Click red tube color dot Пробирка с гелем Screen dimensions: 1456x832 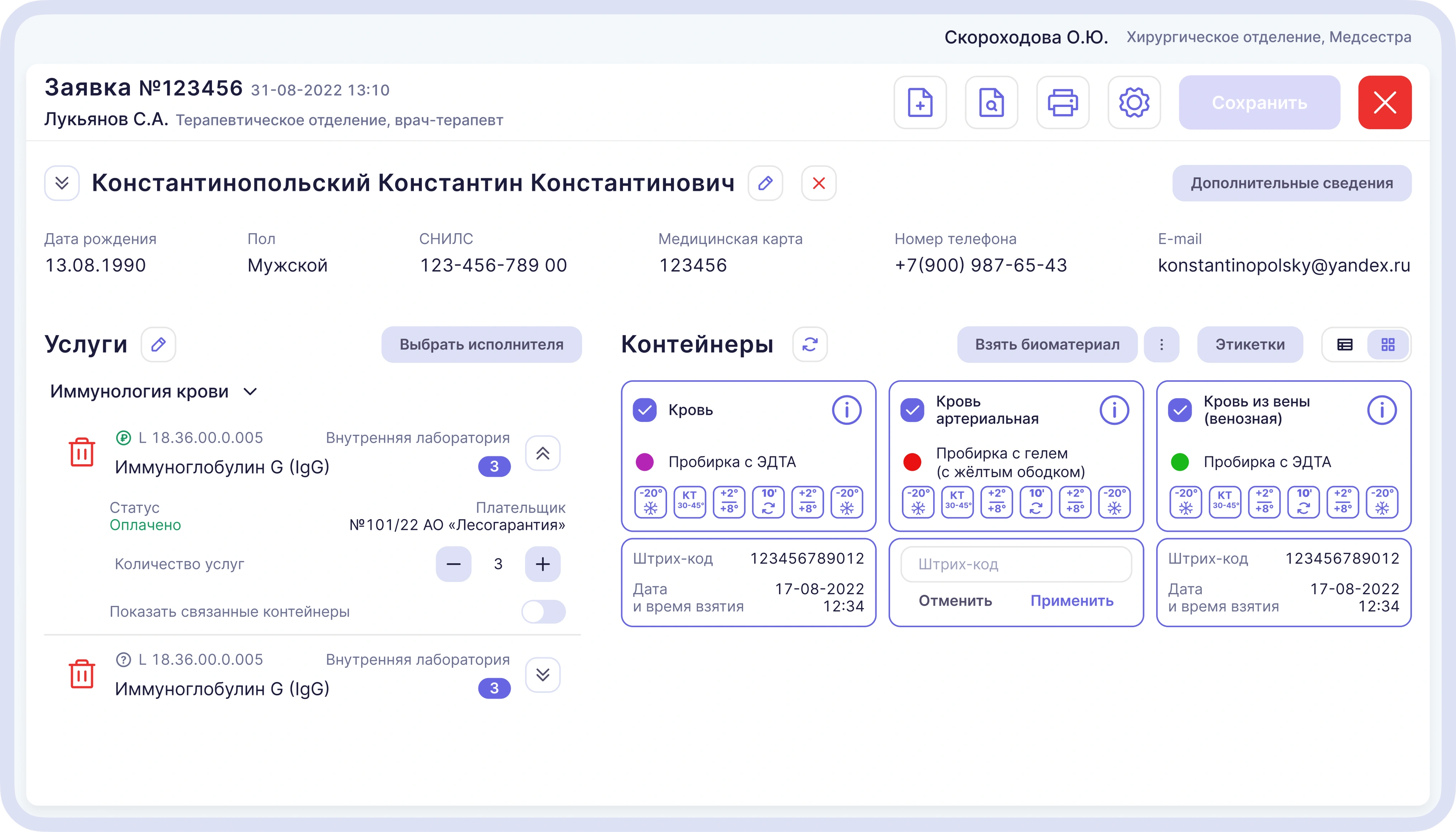tap(912, 462)
